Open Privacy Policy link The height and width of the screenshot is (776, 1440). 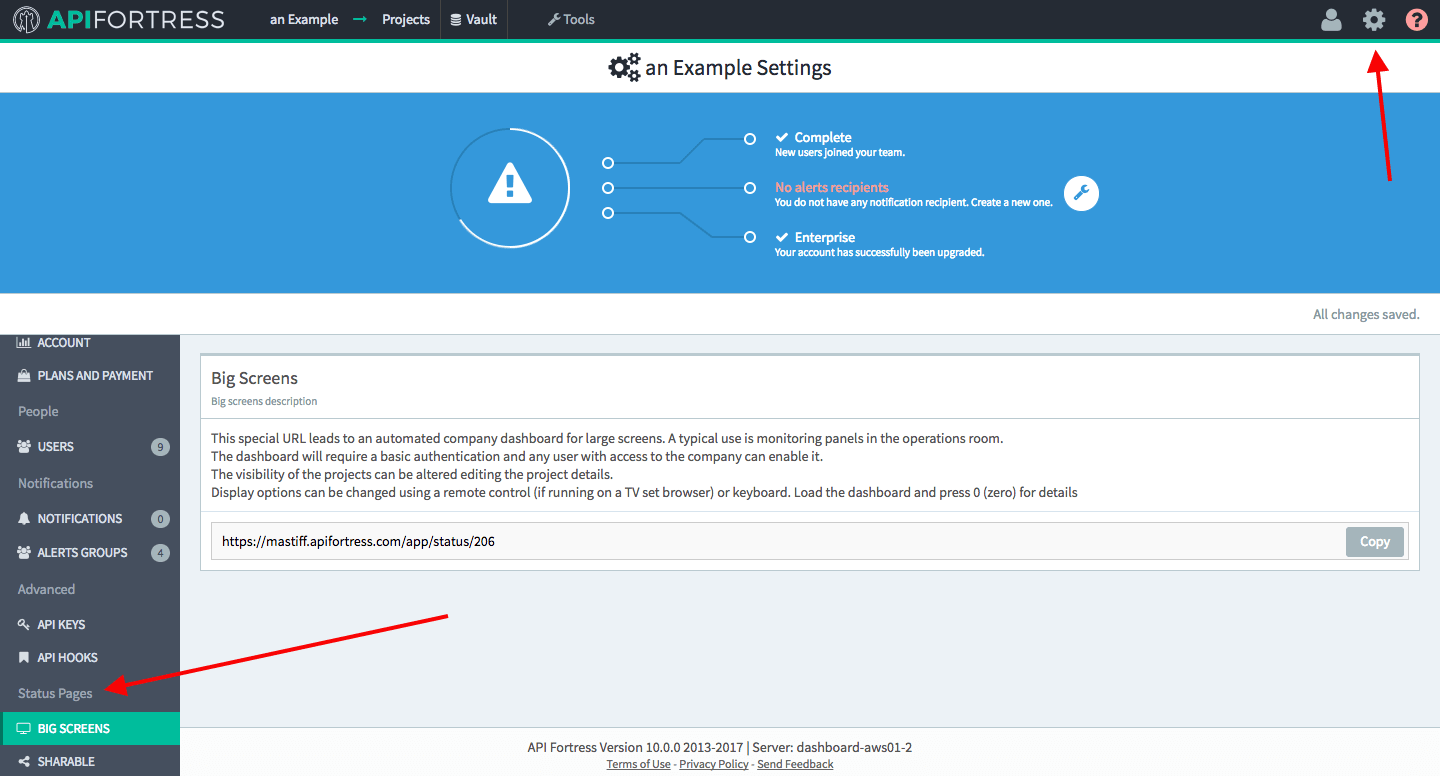point(714,764)
